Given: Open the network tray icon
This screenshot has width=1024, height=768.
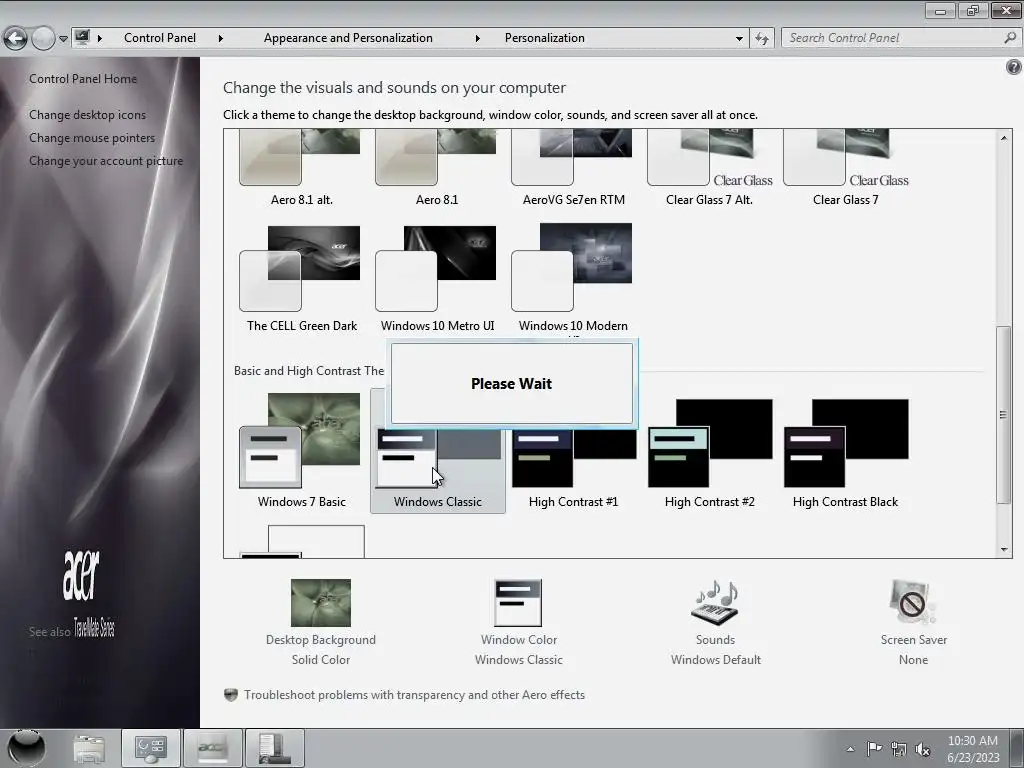Looking at the screenshot, I should 899,749.
